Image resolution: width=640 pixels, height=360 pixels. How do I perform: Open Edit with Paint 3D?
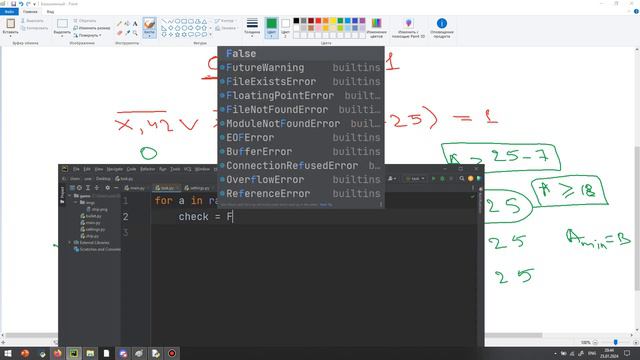(x=408, y=27)
